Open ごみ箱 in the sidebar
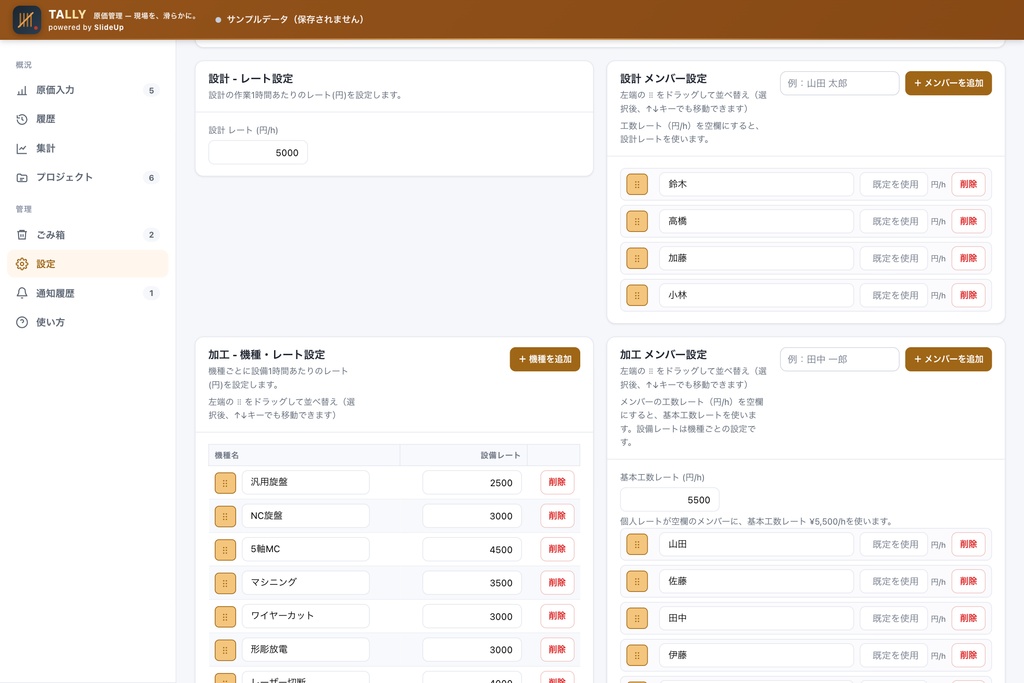The height and width of the screenshot is (683, 1024). point(88,234)
